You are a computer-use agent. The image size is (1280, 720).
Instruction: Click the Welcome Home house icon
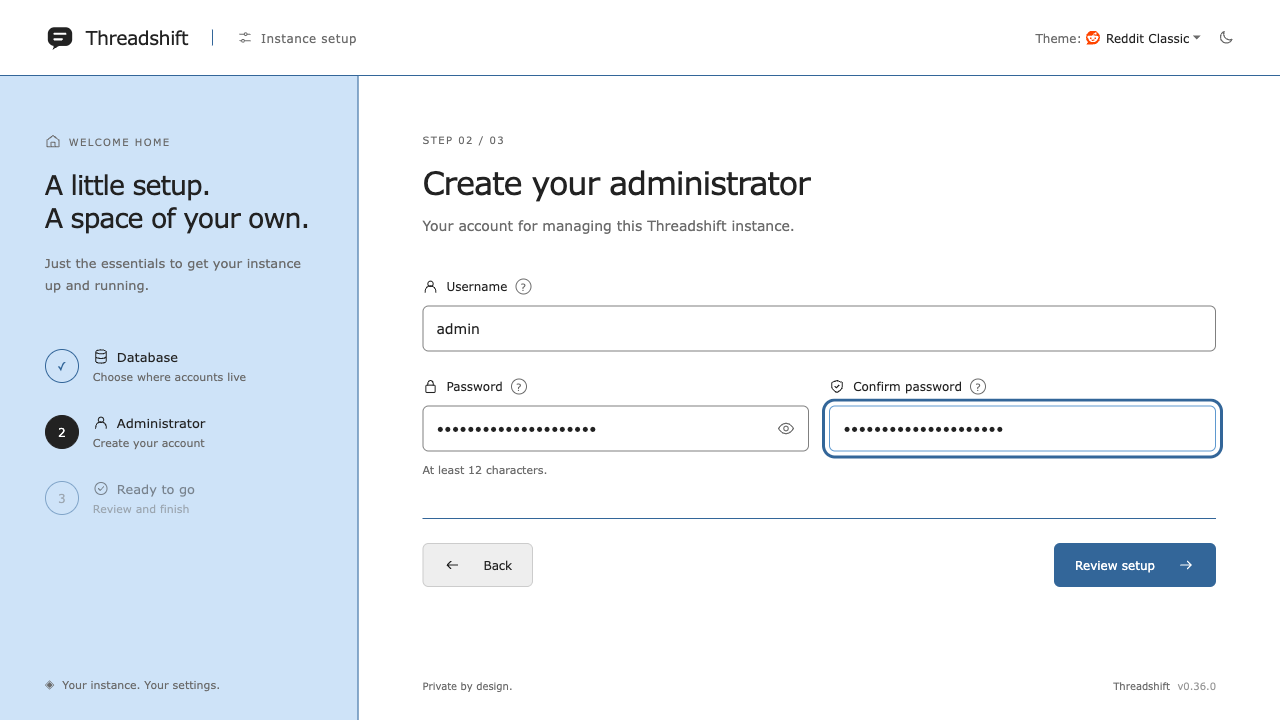[53, 142]
